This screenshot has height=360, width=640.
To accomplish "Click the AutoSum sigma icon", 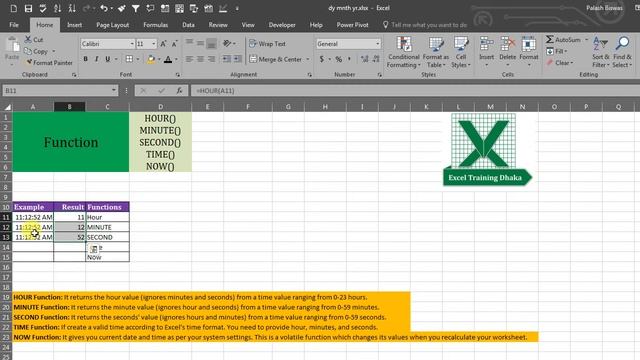I will [550, 39].
